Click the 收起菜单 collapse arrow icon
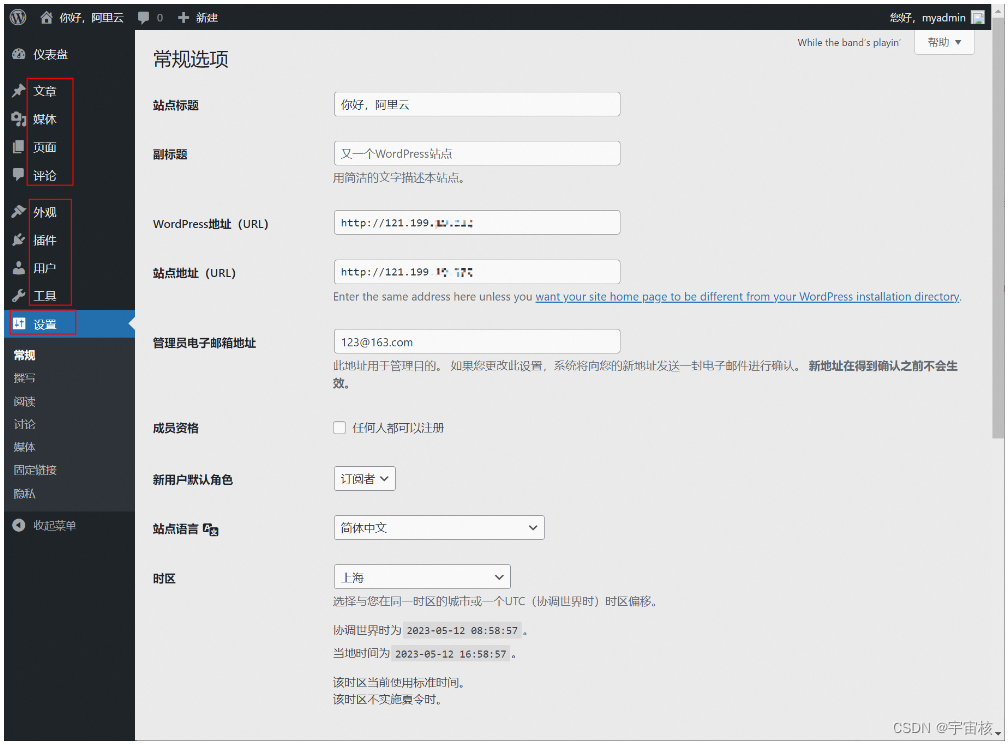This screenshot has height=745, width=1008. point(19,525)
